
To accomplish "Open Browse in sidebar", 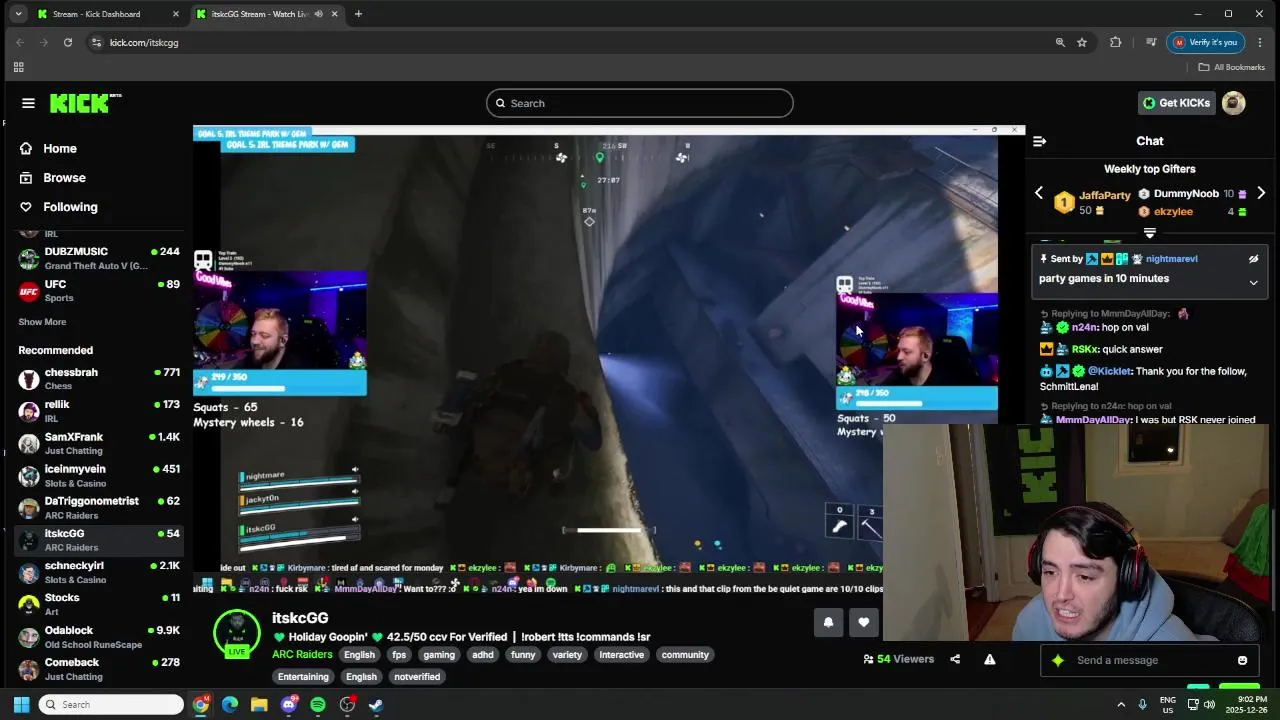I will coord(64,177).
